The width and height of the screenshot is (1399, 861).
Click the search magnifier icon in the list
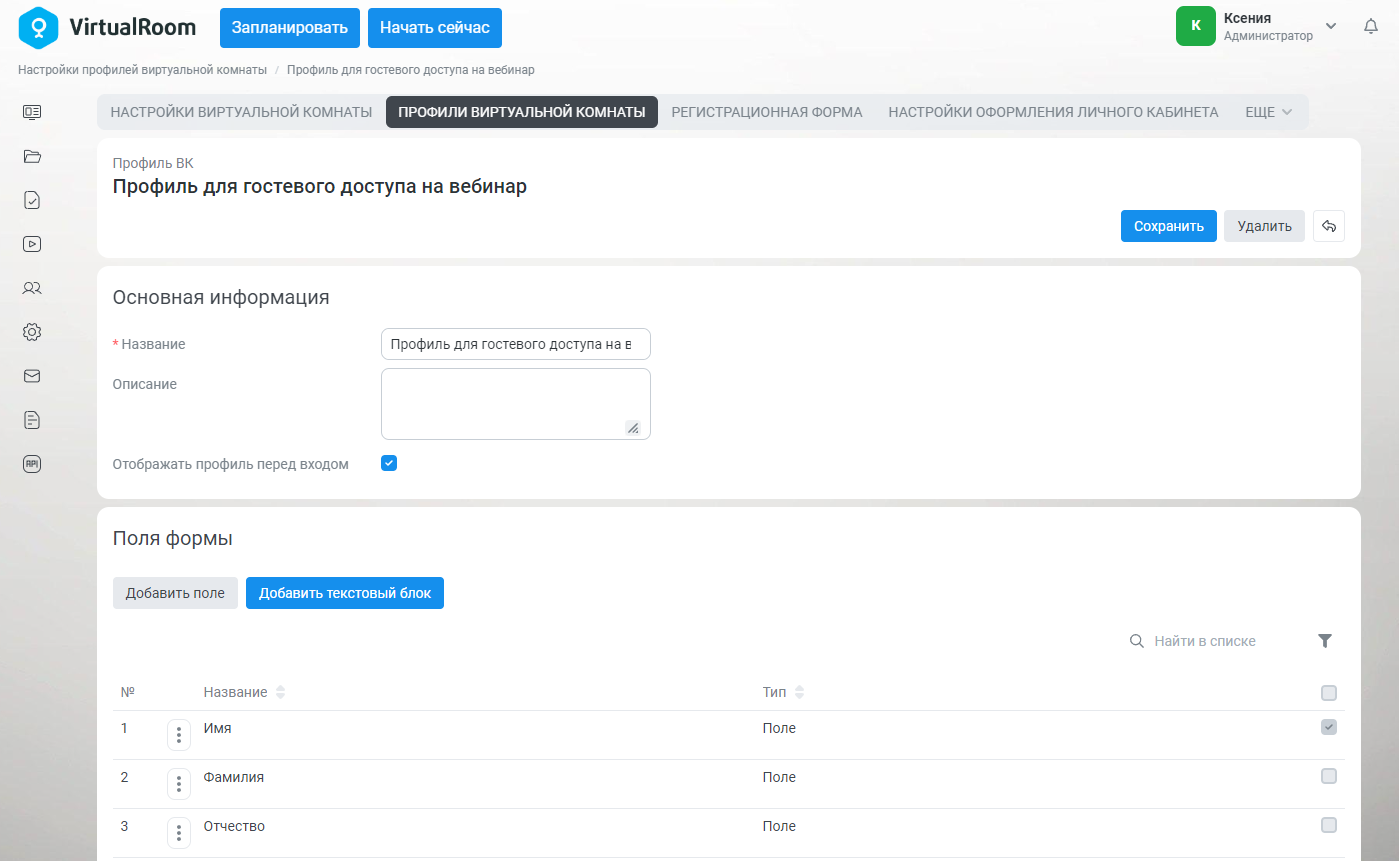coord(1137,641)
